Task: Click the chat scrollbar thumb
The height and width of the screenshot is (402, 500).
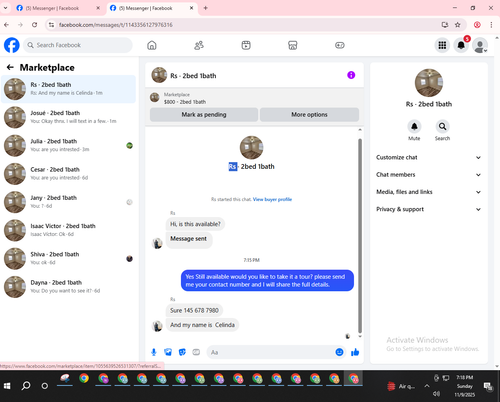Action: pos(360,235)
